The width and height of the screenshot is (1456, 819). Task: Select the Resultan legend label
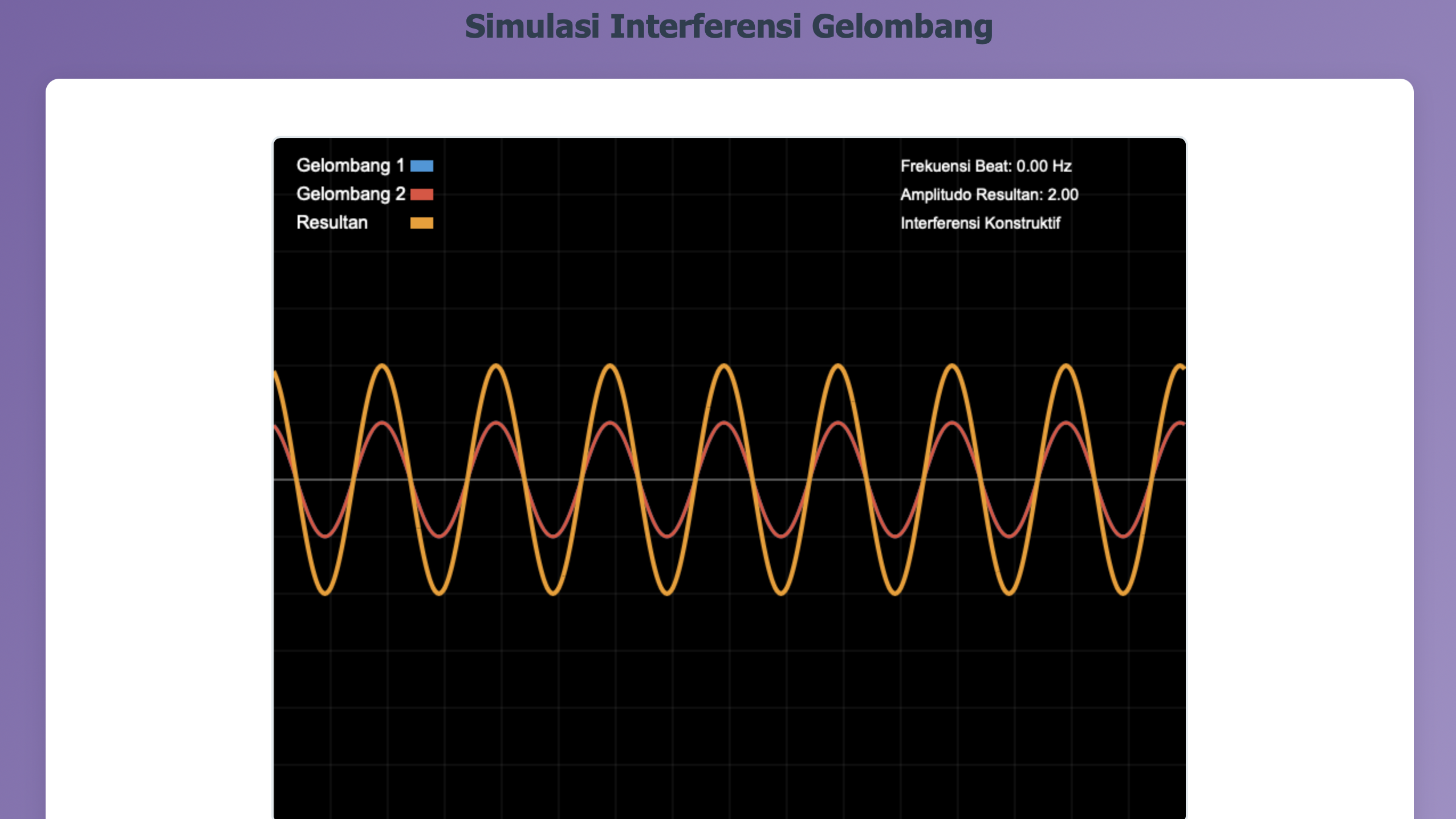[x=332, y=223]
